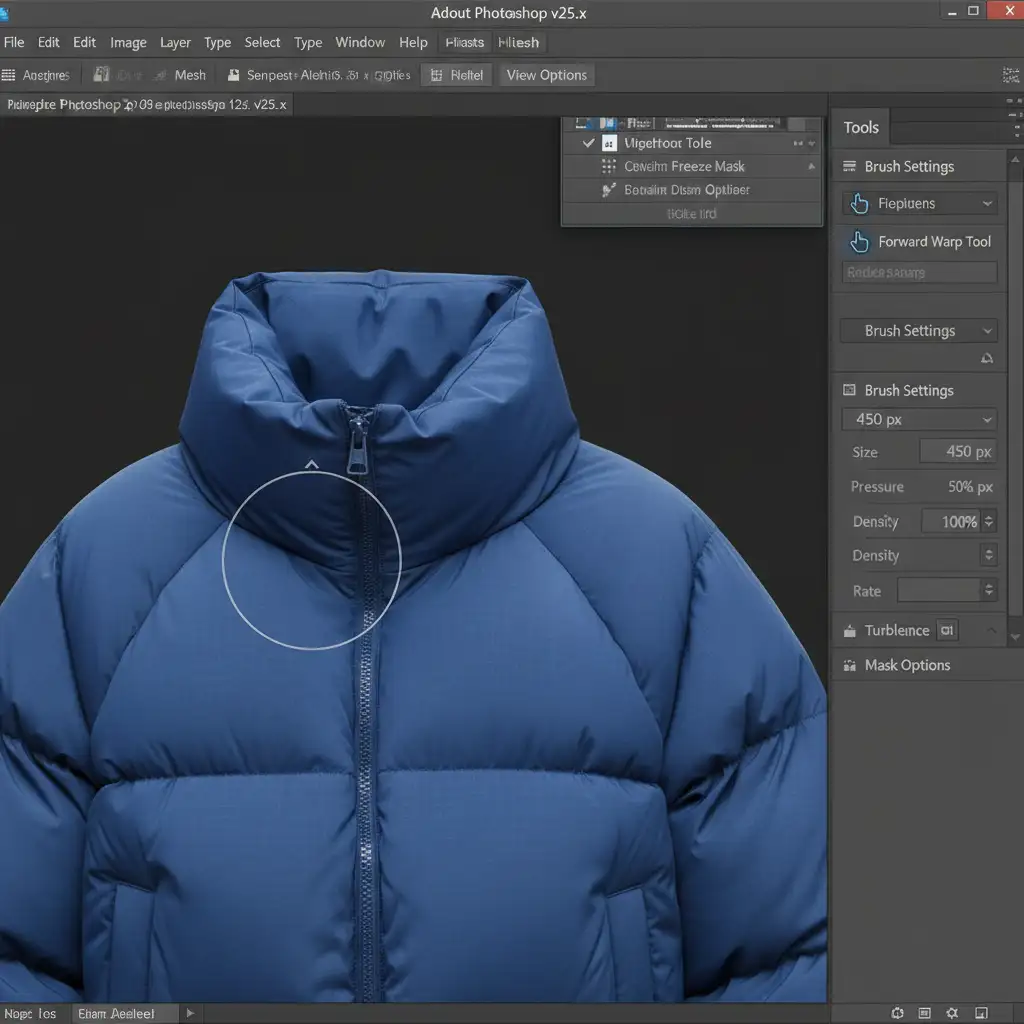Open the Window menu
1024x1024 pixels.
pos(360,43)
